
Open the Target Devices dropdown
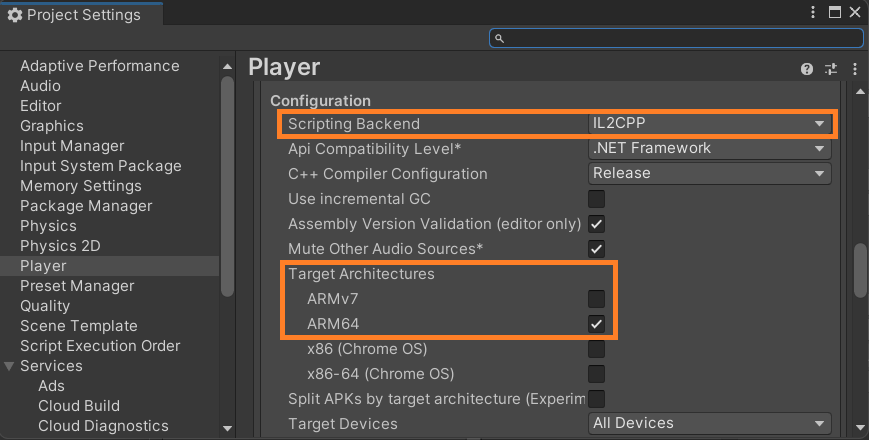coord(709,423)
